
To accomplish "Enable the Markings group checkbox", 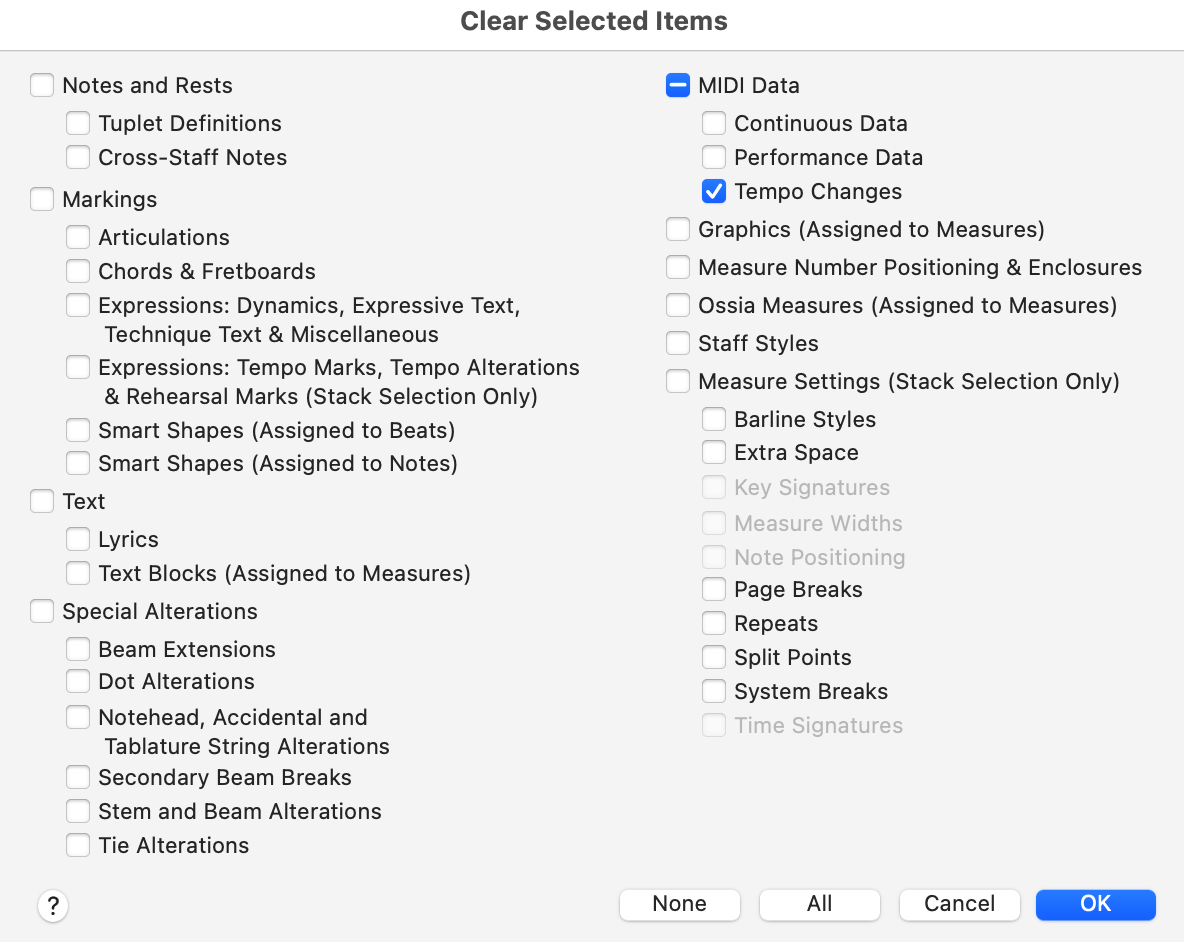I will [42, 199].
